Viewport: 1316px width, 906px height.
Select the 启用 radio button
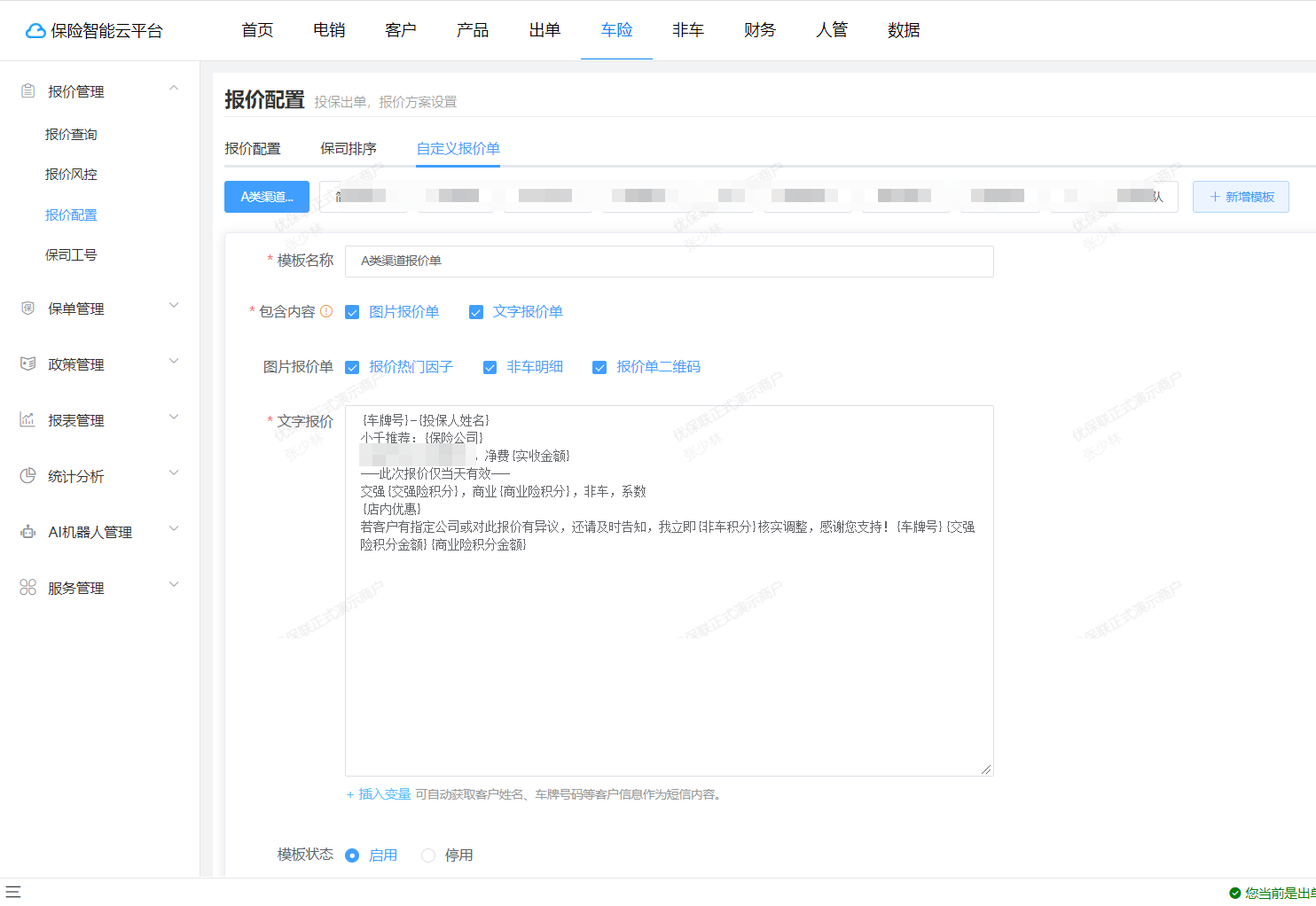352,855
